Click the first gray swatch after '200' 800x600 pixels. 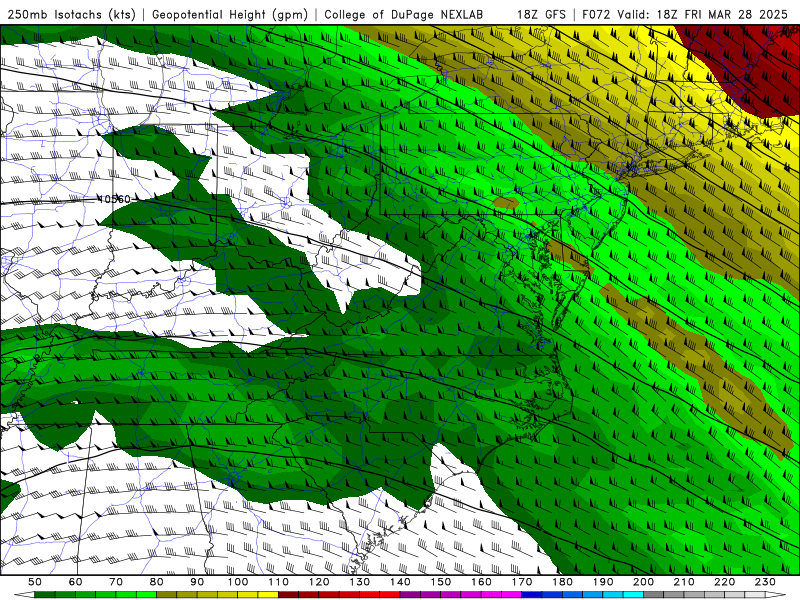[654, 595]
